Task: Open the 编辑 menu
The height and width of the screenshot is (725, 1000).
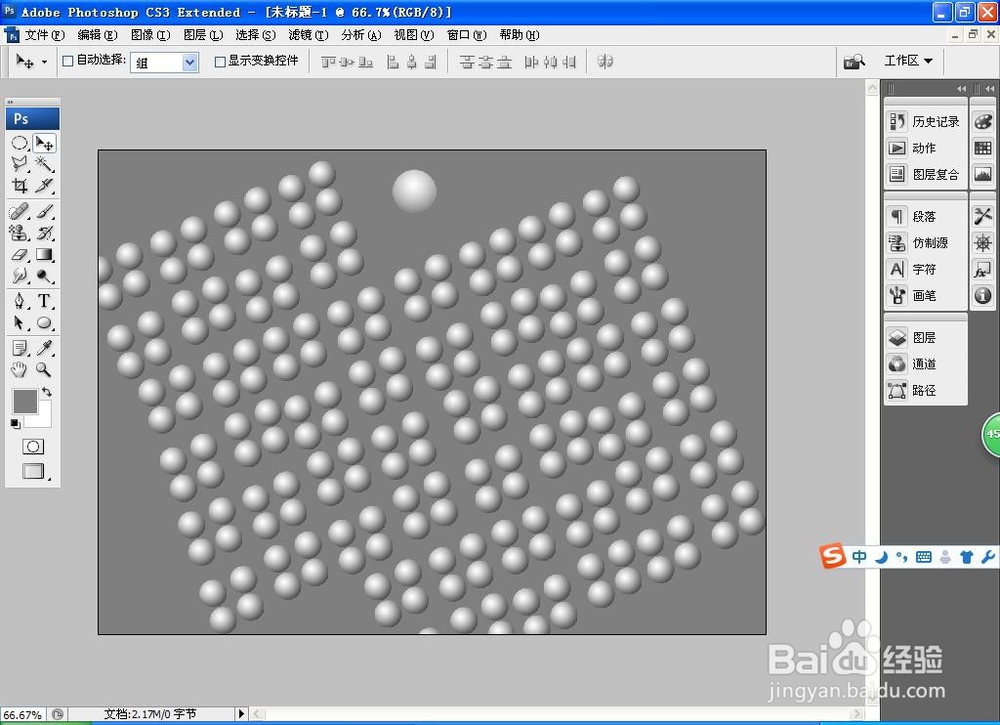Action: click(97, 35)
